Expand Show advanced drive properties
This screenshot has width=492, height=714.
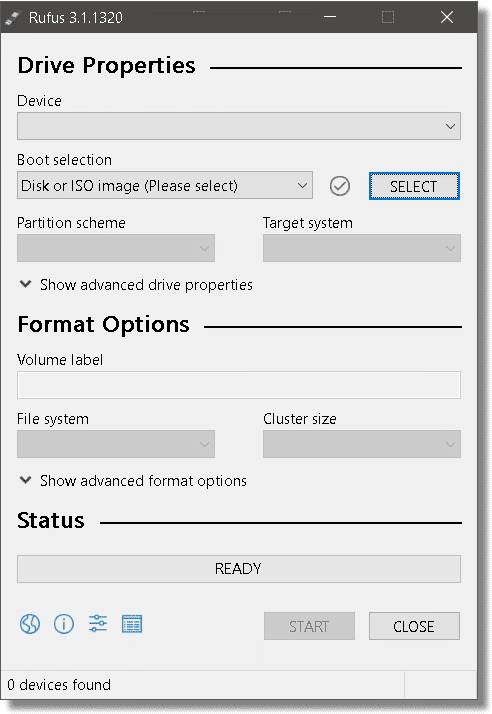(x=136, y=285)
